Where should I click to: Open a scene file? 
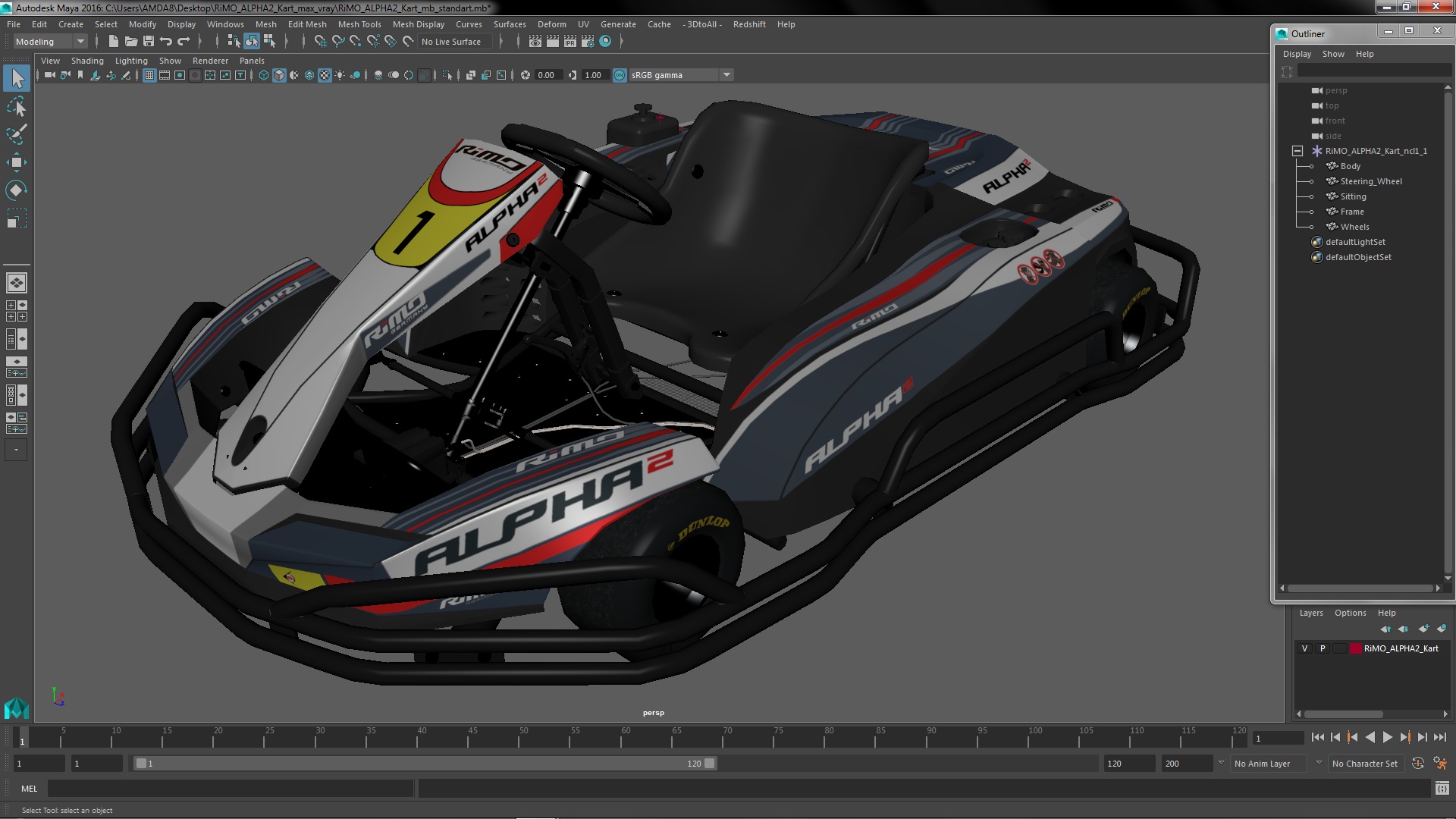click(131, 42)
